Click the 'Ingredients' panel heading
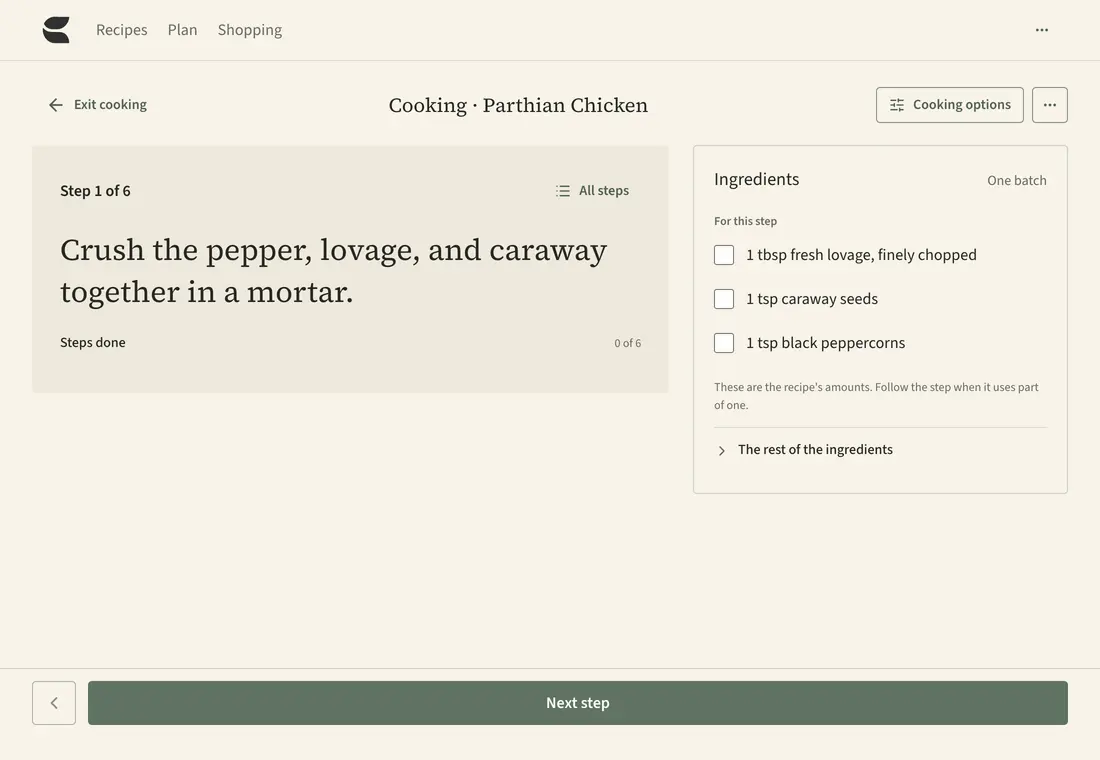 tap(756, 180)
